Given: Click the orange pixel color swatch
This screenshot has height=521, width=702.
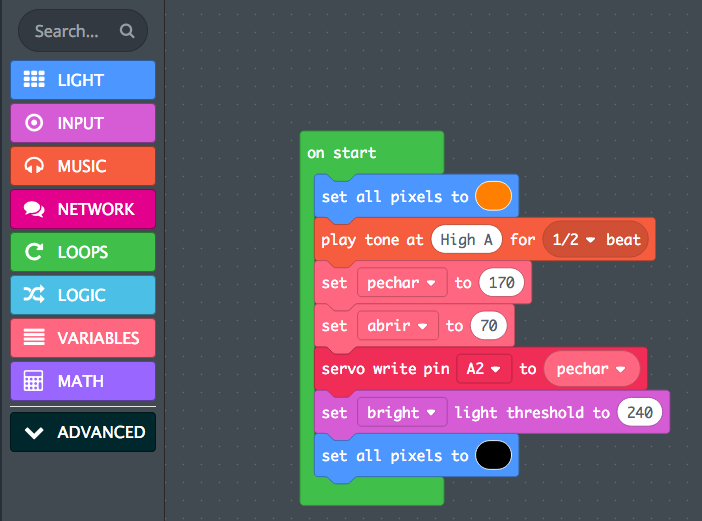Looking at the screenshot, I should tap(494, 196).
